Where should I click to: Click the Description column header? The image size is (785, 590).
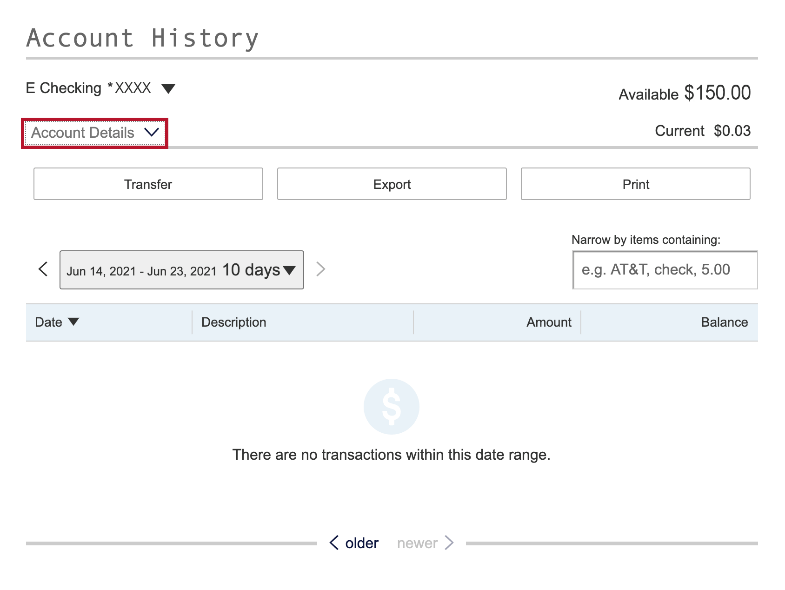234,322
